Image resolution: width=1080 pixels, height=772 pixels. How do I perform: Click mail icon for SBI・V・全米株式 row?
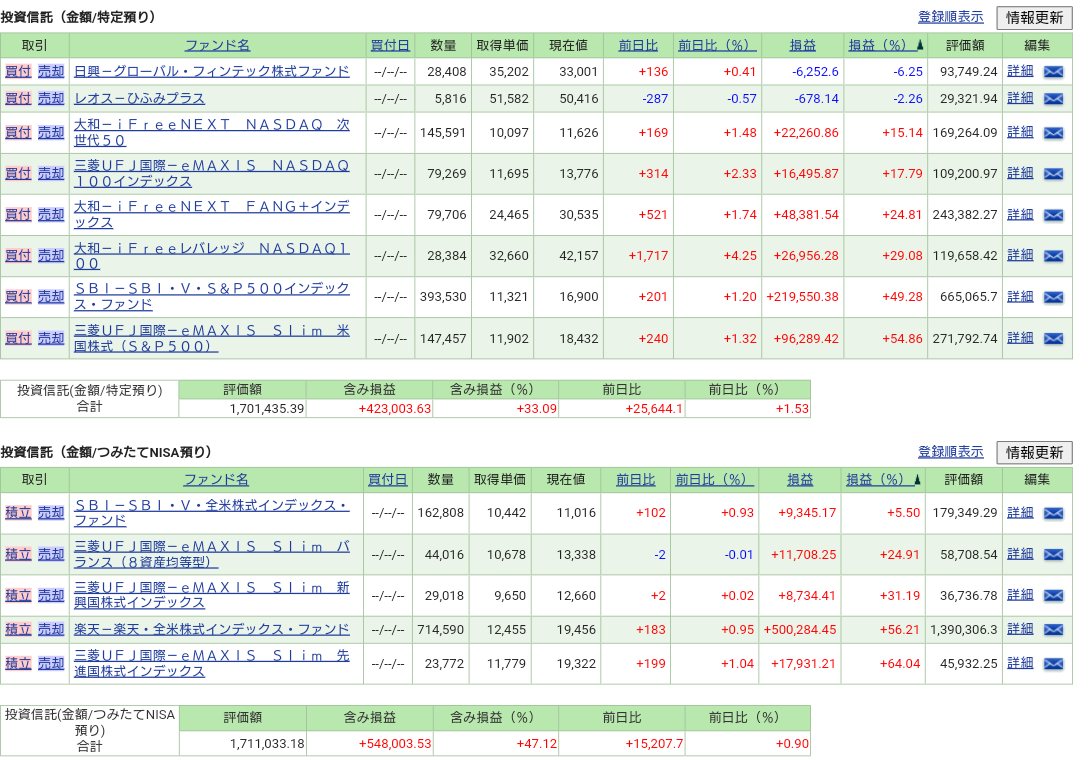coord(1053,513)
